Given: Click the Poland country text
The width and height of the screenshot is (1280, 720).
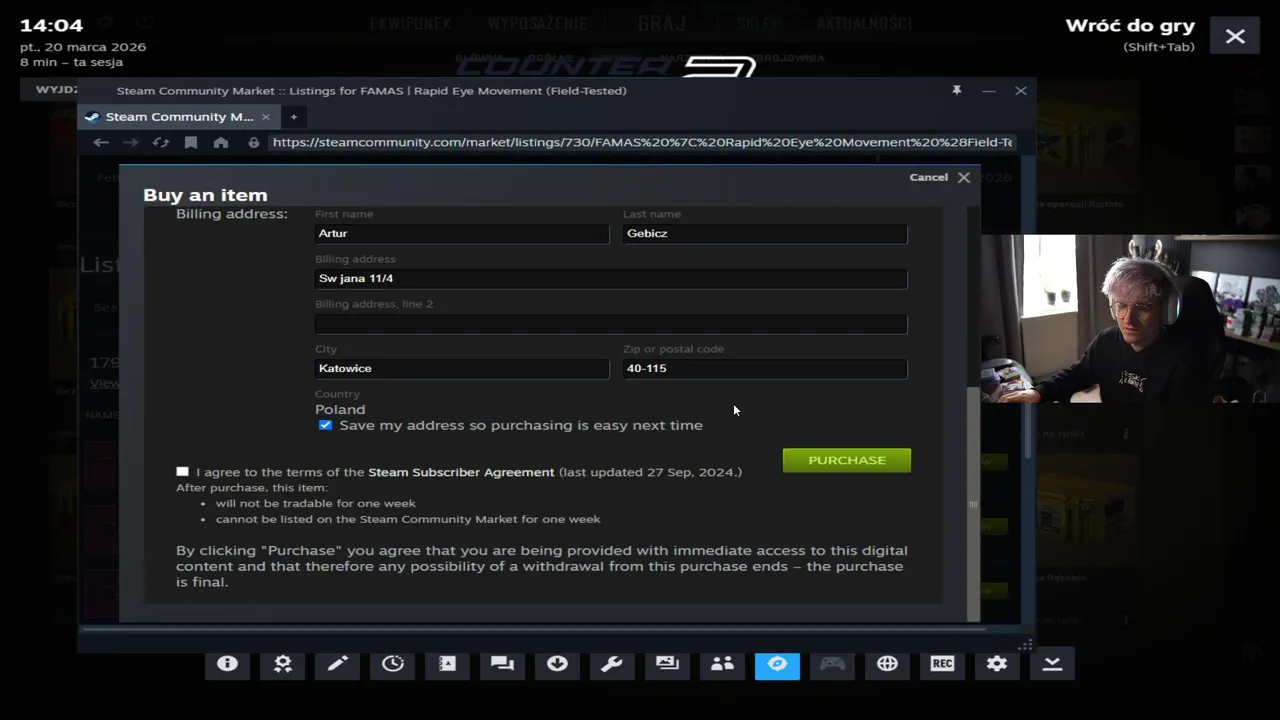Looking at the screenshot, I should click(x=340, y=409).
